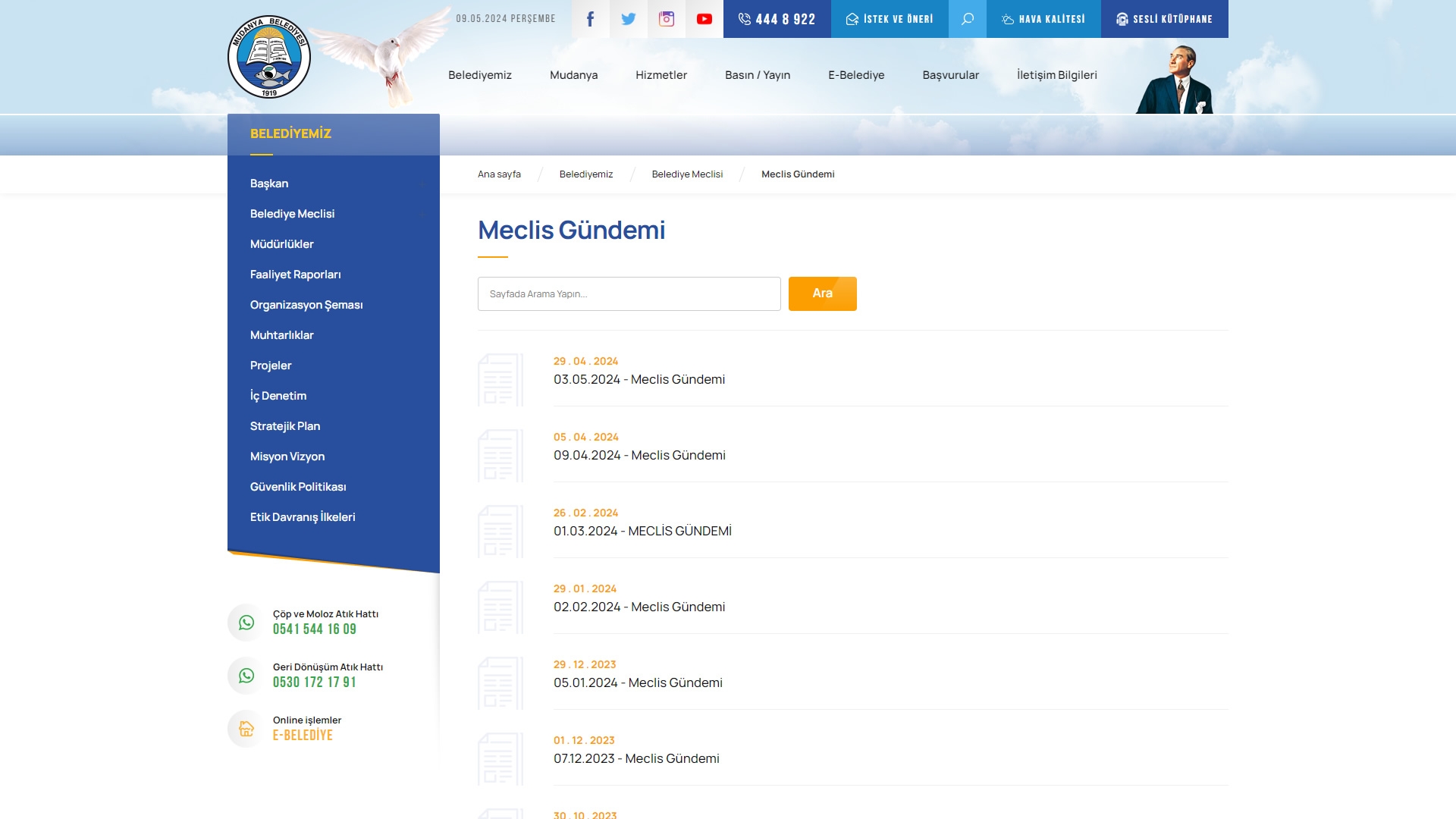Click the date 29 . 04 . 2024
This screenshot has width=1456, height=819.
click(585, 361)
